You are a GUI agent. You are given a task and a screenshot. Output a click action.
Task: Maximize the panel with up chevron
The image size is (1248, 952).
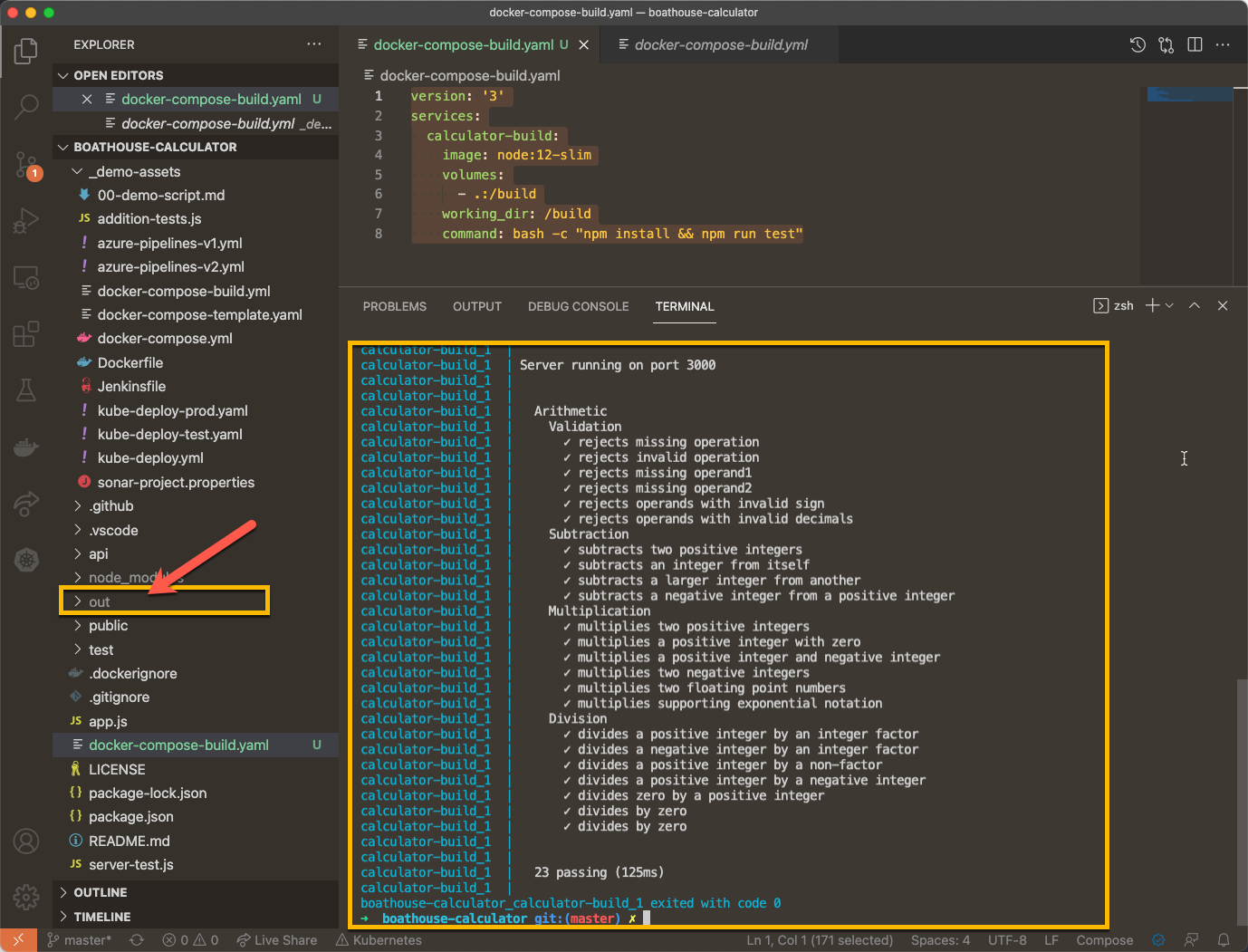[x=1195, y=306]
